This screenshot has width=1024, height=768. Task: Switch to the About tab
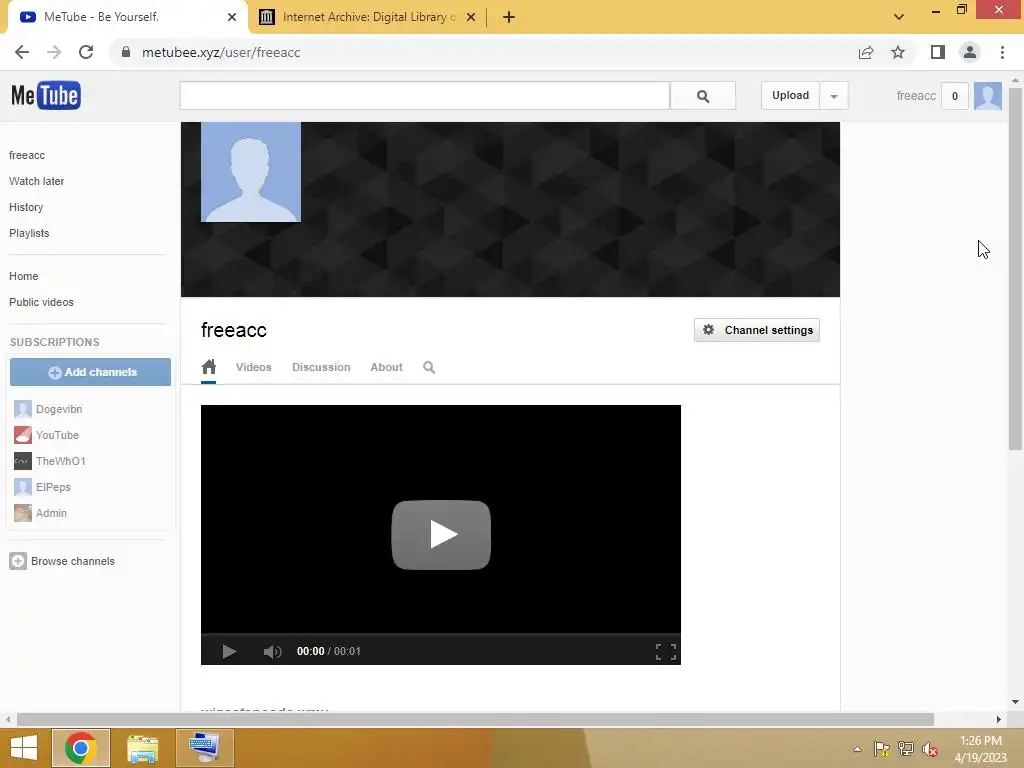point(386,367)
